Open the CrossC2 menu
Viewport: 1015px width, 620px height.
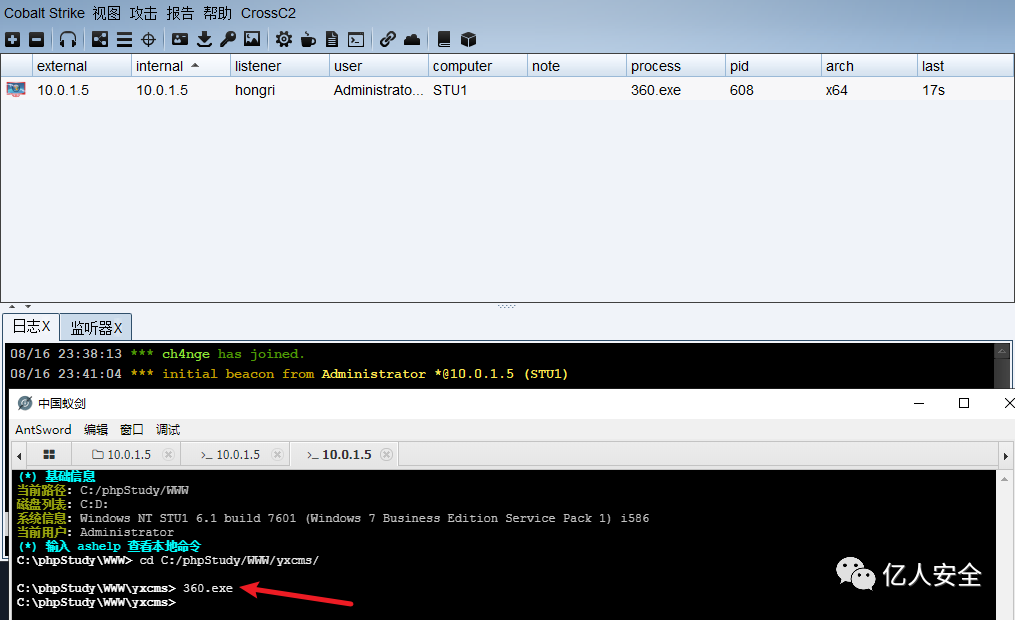click(268, 13)
